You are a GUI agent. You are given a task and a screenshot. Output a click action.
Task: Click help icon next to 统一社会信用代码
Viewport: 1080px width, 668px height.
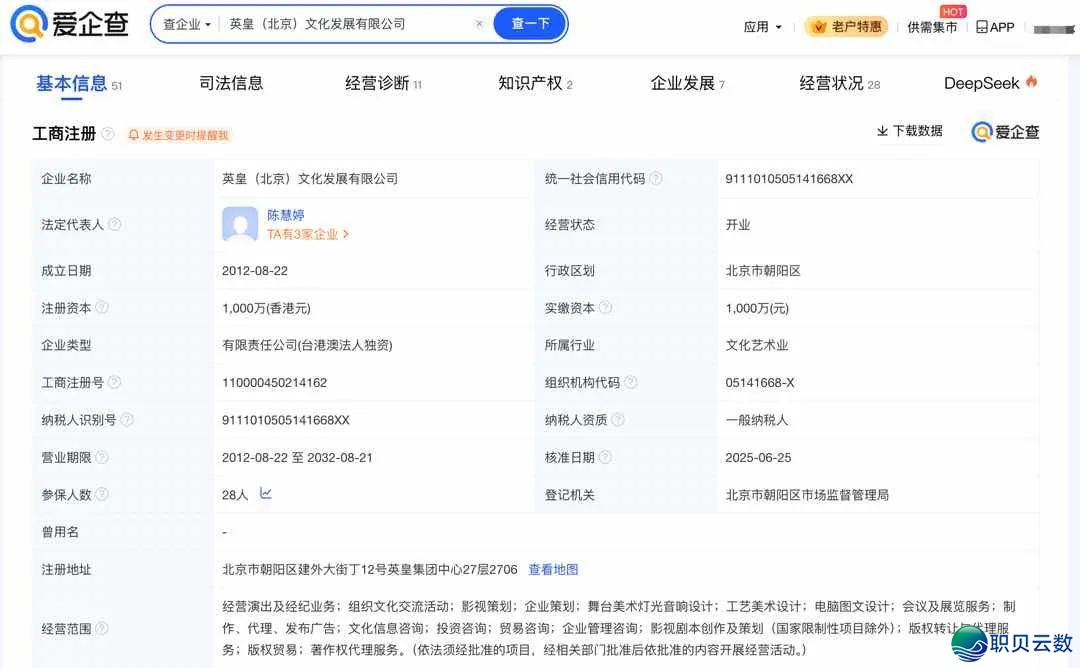coord(656,178)
